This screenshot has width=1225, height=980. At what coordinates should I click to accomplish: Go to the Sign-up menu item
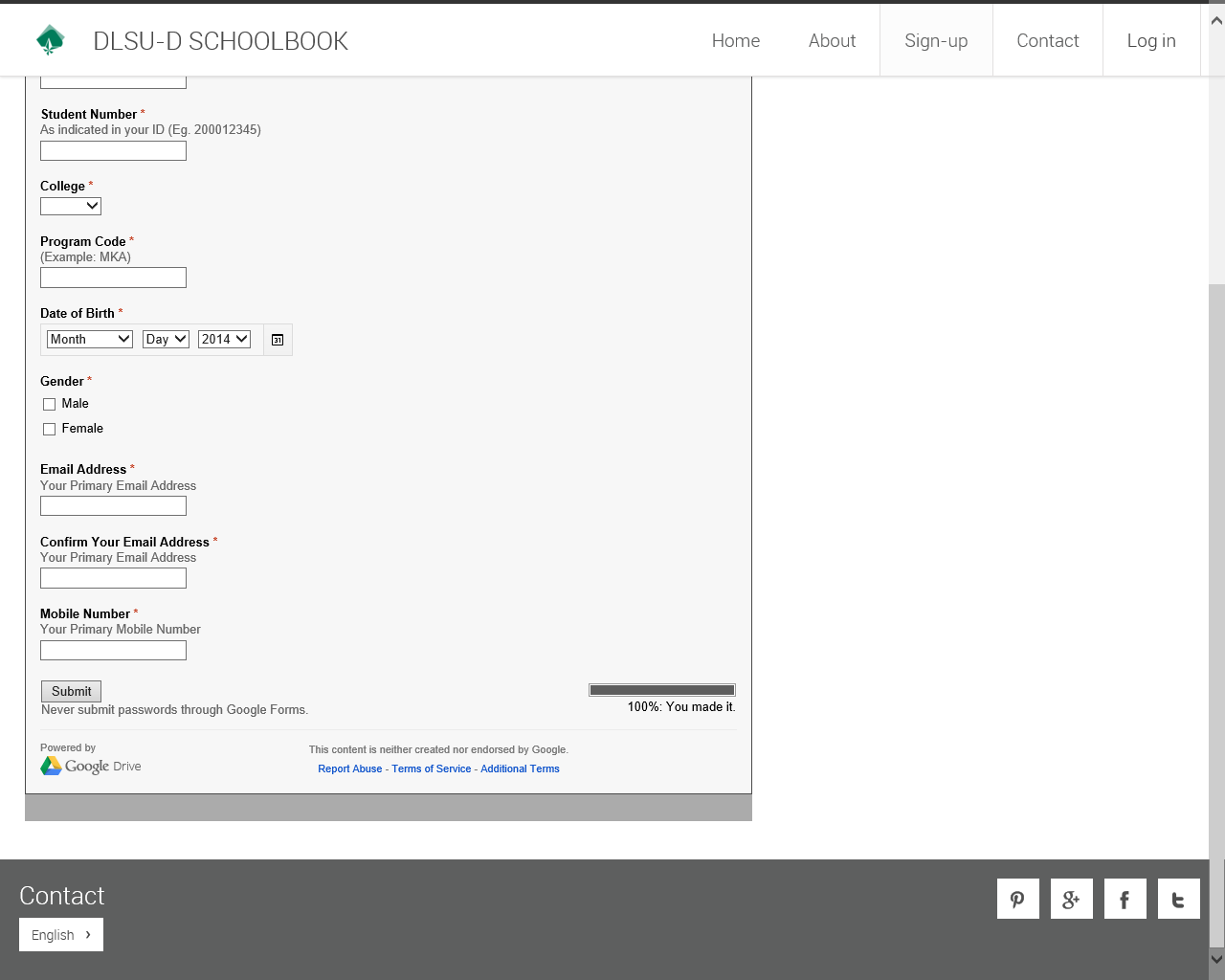pyautogui.click(x=935, y=40)
